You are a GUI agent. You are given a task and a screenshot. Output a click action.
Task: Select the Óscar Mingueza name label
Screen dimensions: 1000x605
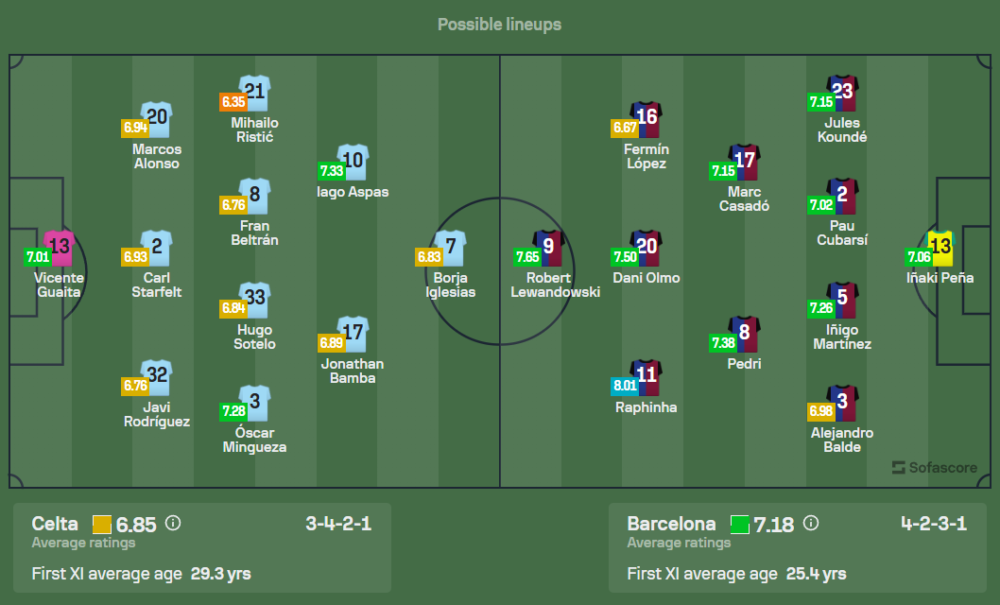(254, 440)
